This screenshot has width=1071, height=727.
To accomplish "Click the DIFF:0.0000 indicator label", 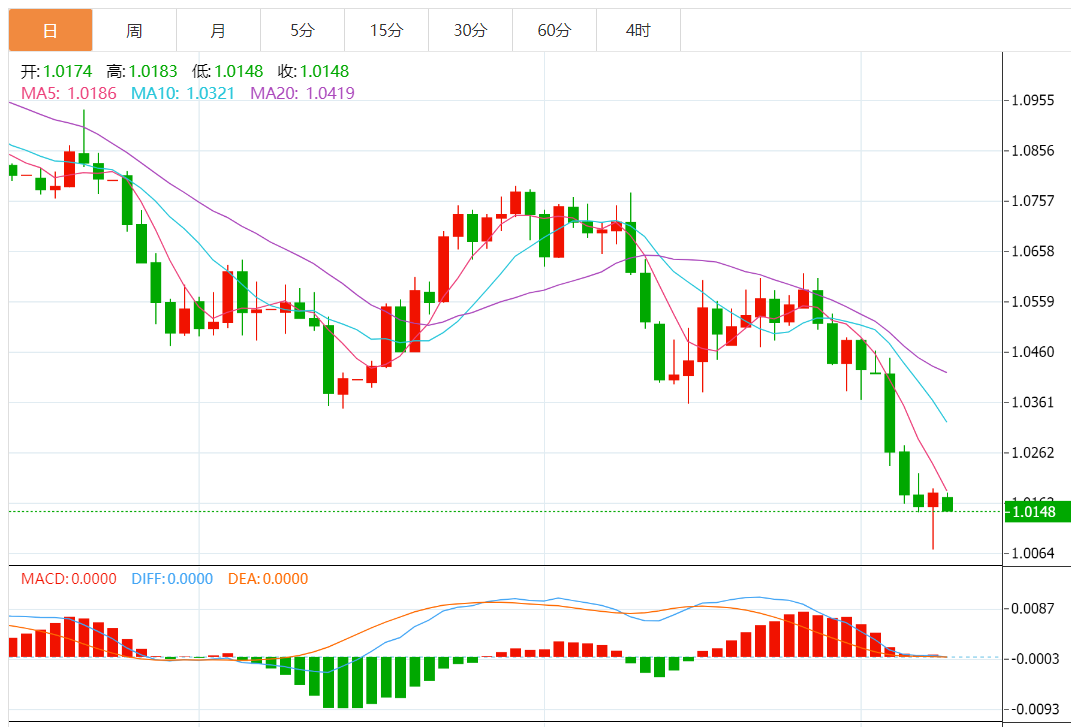I will pos(171,579).
